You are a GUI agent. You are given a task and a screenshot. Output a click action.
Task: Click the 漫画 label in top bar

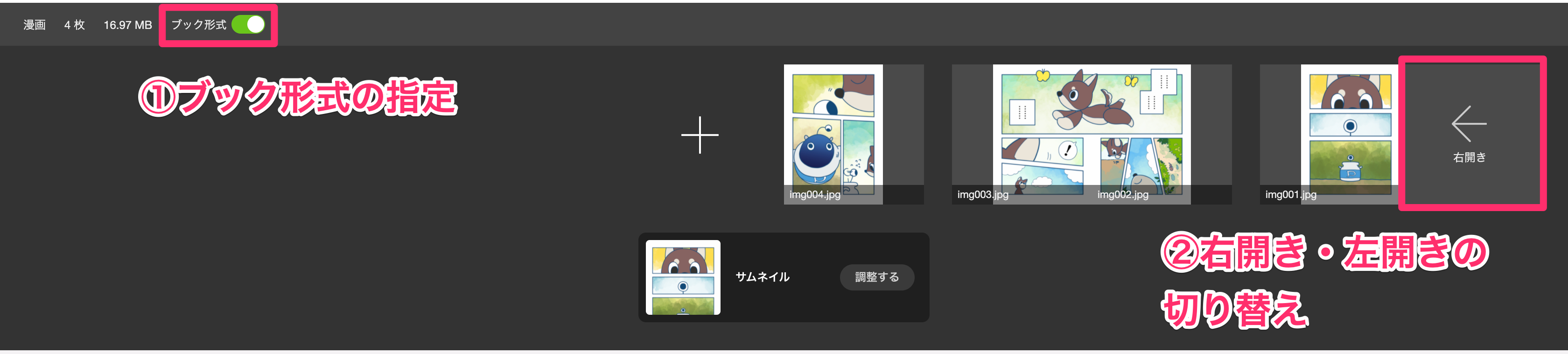coord(35,25)
